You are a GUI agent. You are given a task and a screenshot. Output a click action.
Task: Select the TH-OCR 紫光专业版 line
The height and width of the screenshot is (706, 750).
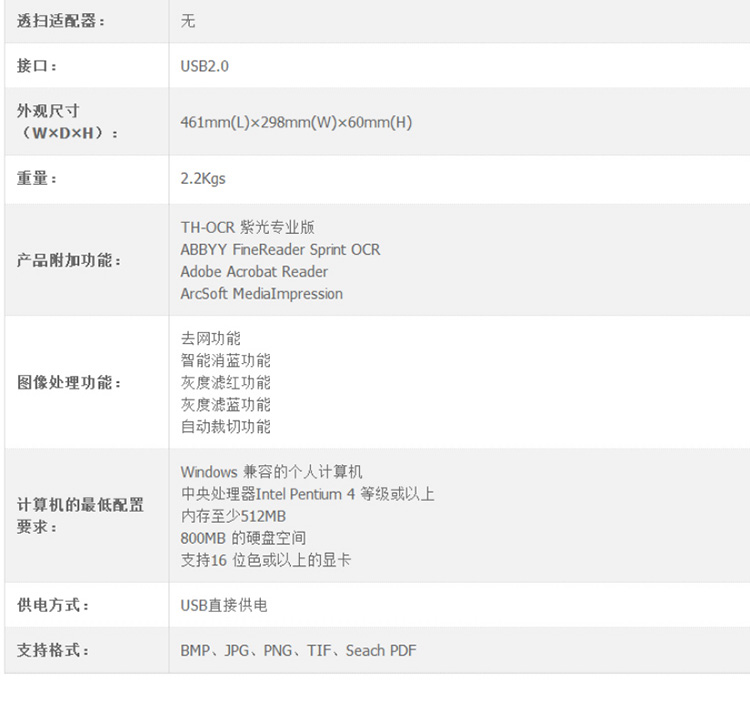pyautogui.click(x=247, y=228)
